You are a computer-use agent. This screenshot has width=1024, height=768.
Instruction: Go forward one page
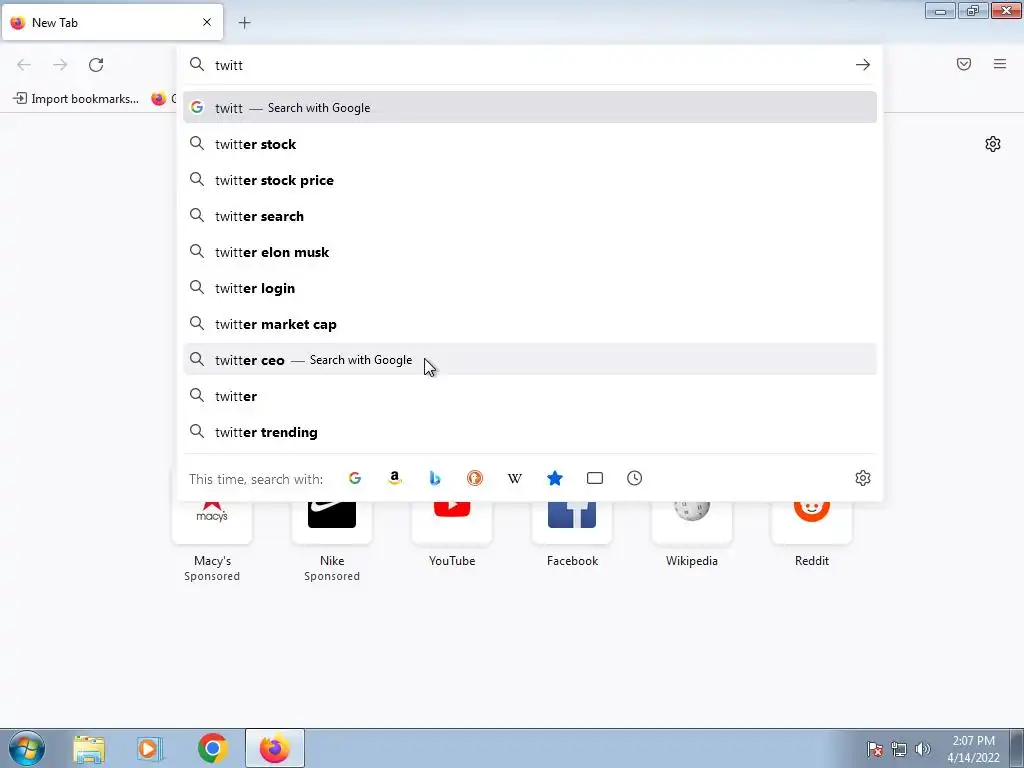[60, 65]
